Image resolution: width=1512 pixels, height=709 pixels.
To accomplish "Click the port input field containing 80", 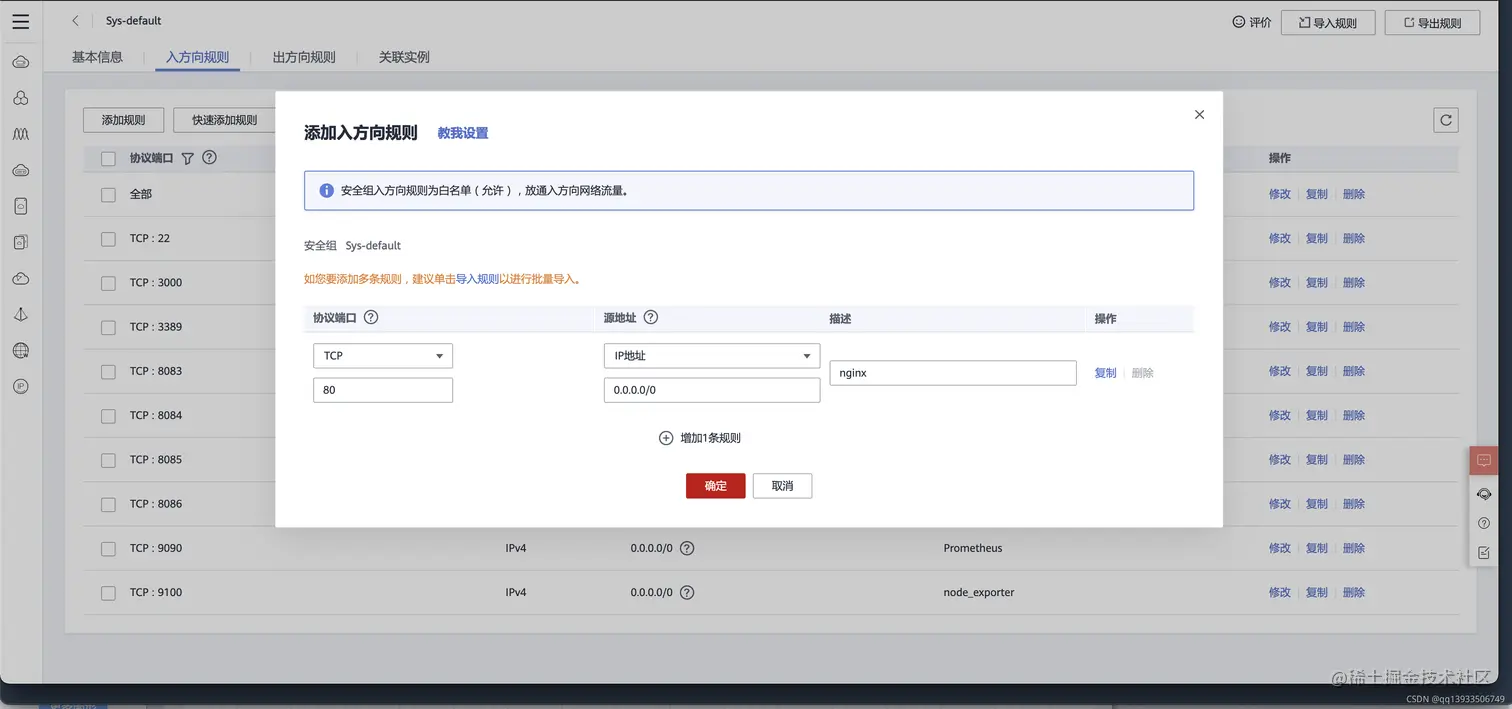I will coord(383,390).
